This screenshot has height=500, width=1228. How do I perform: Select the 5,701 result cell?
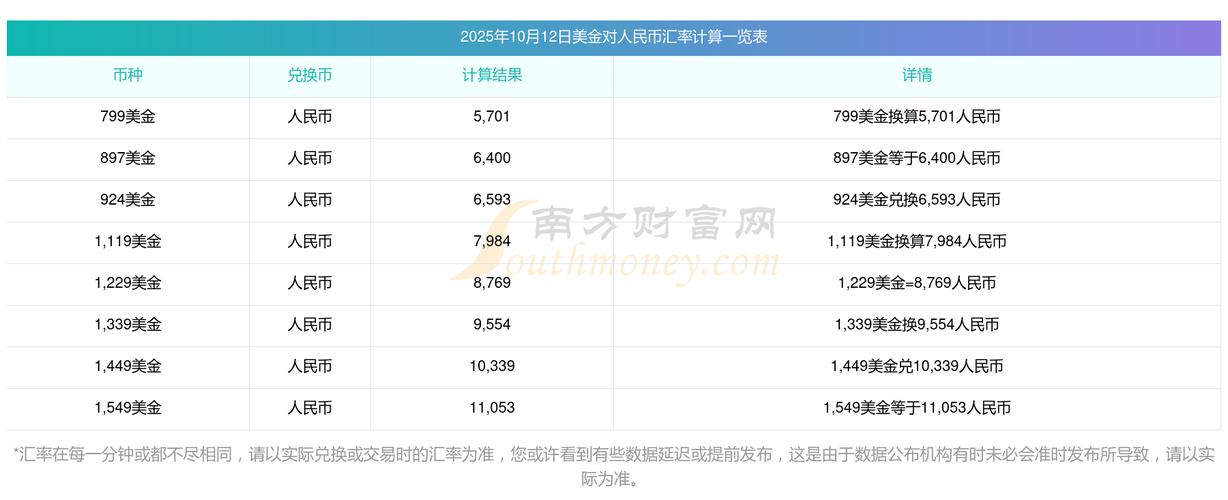tap(492, 116)
